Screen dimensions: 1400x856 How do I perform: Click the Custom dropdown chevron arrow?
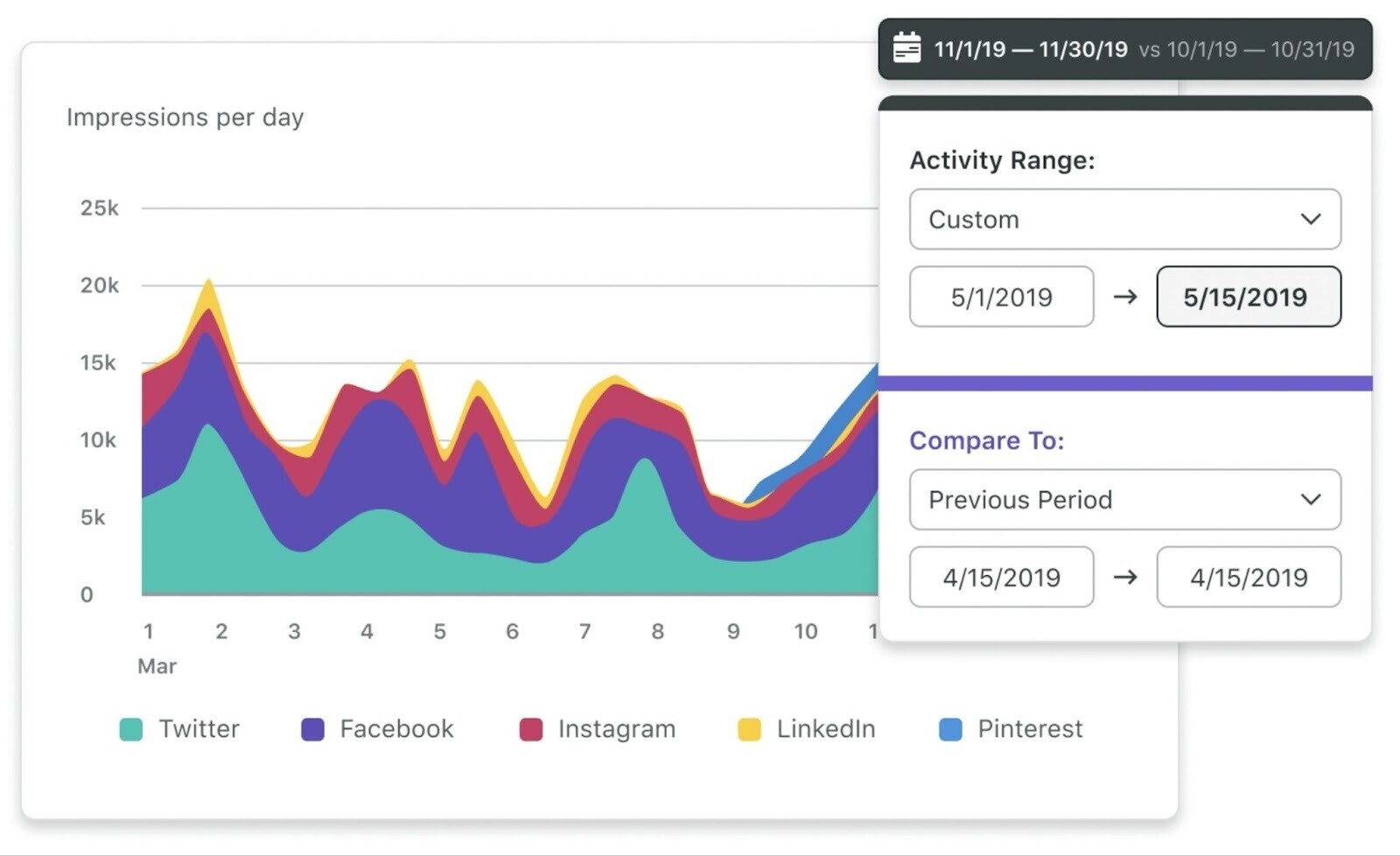pos(1310,220)
